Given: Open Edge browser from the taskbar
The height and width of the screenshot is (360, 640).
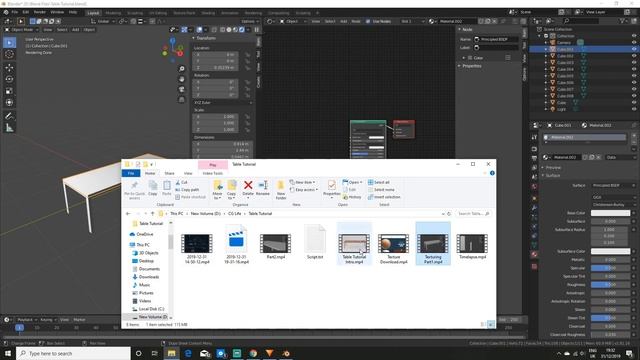Looking at the screenshot, I should (188, 353).
